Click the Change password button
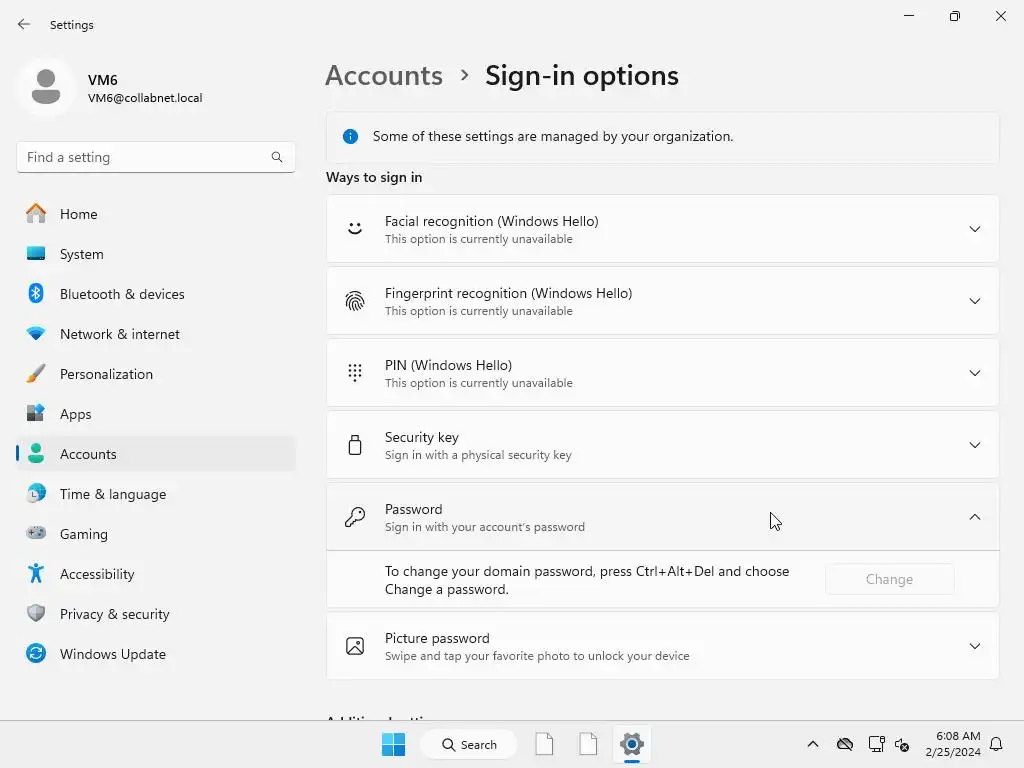The image size is (1024, 768). (889, 579)
